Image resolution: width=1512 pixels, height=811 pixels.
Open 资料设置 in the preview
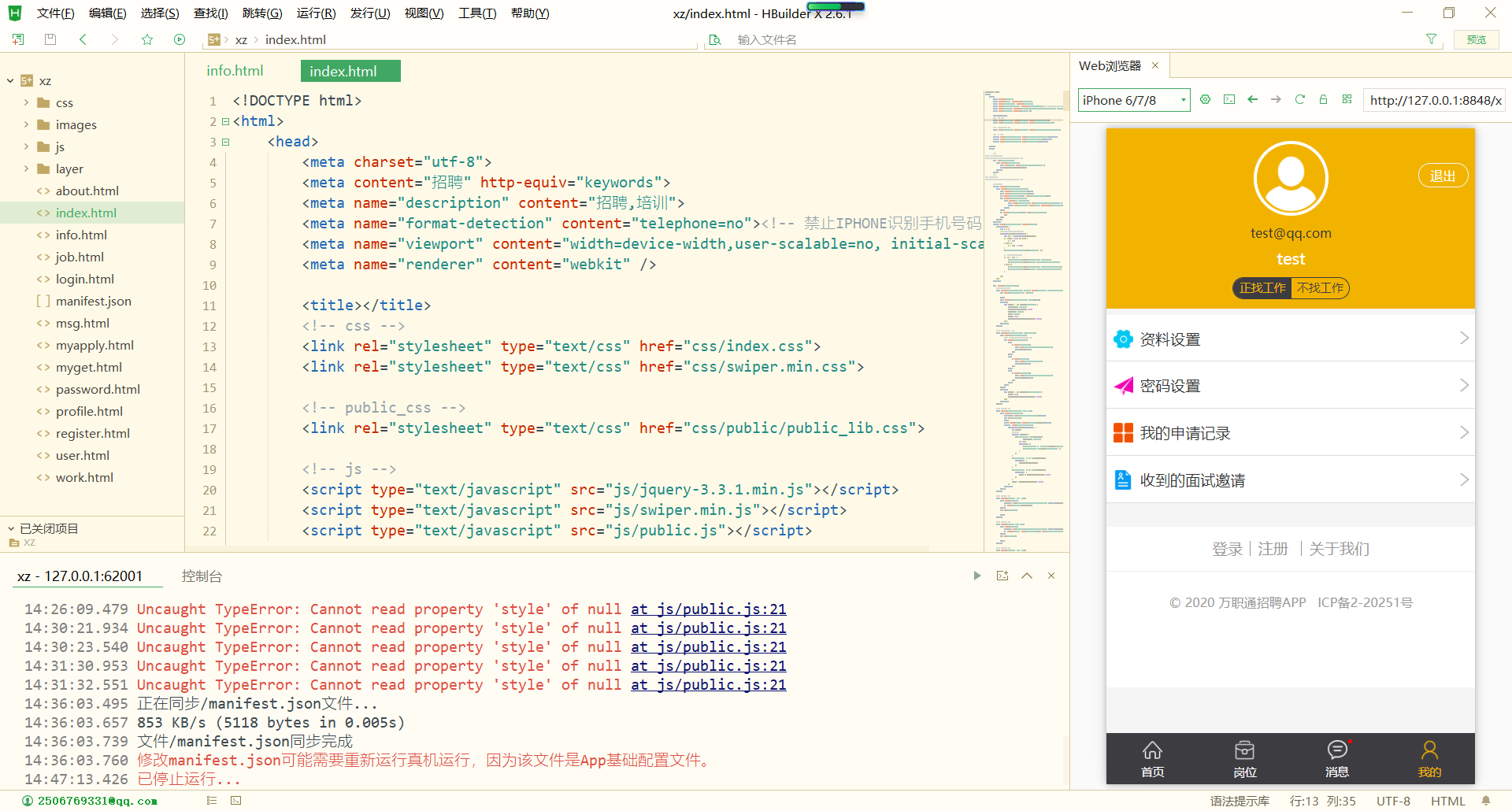pos(1291,339)
